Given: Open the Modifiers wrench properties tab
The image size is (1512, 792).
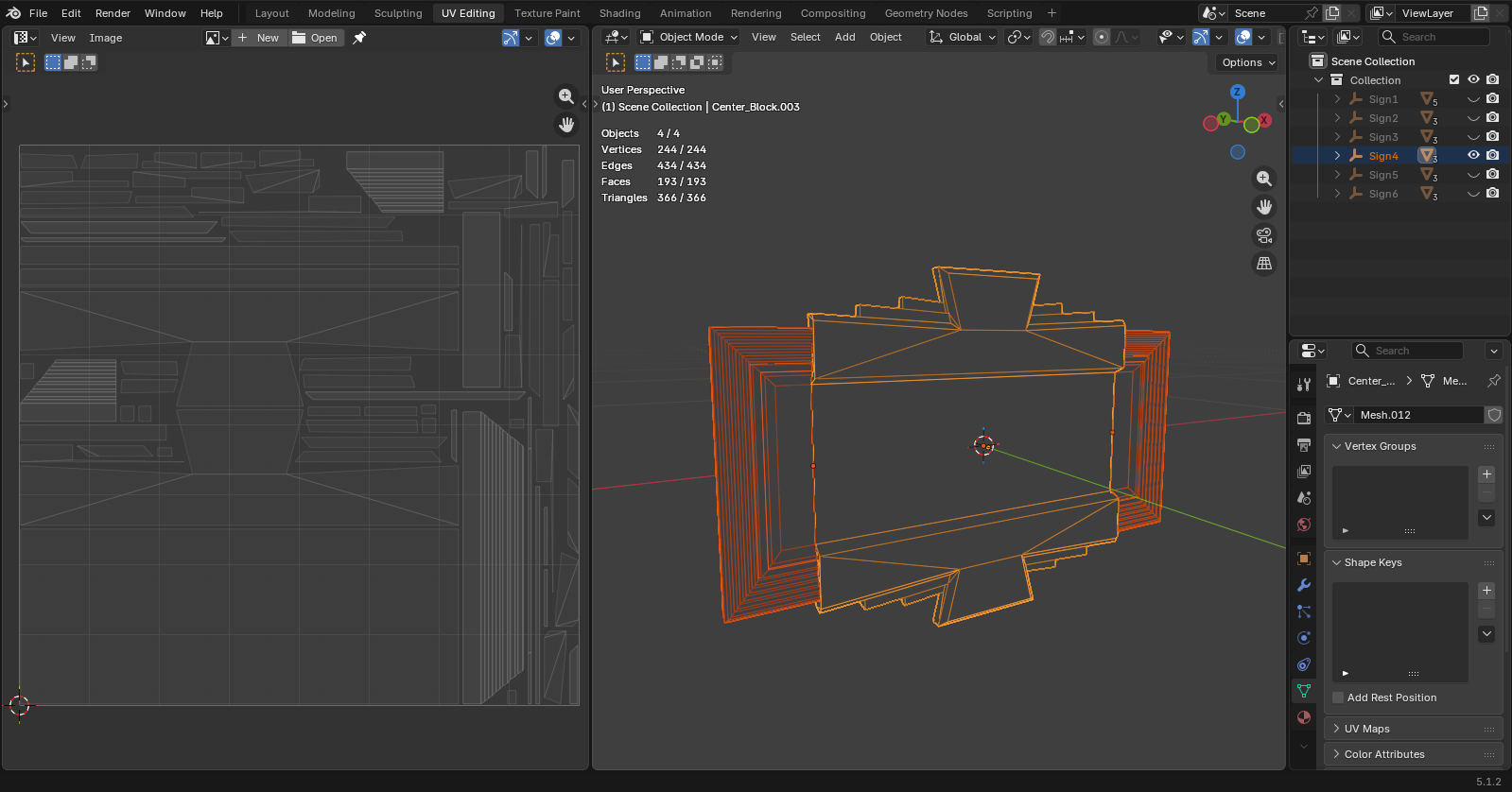Looking at the screenshot, I should [x=1304, y=585].
